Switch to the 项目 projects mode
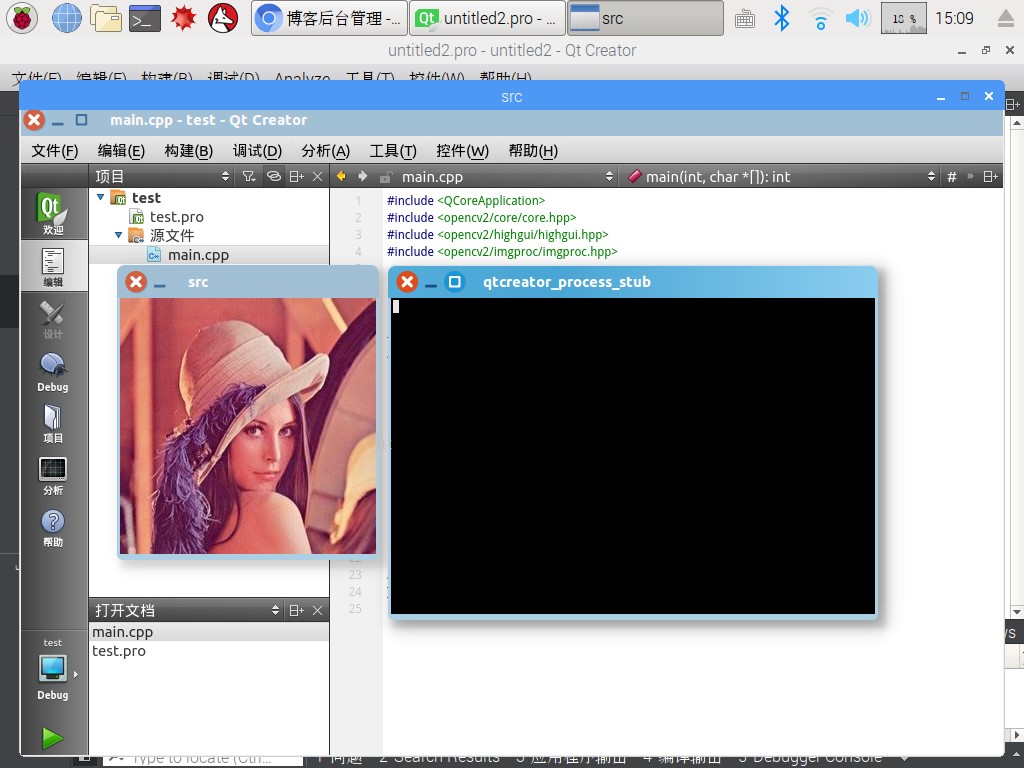This screenshot has width=1024, height=768. (53, 424)
